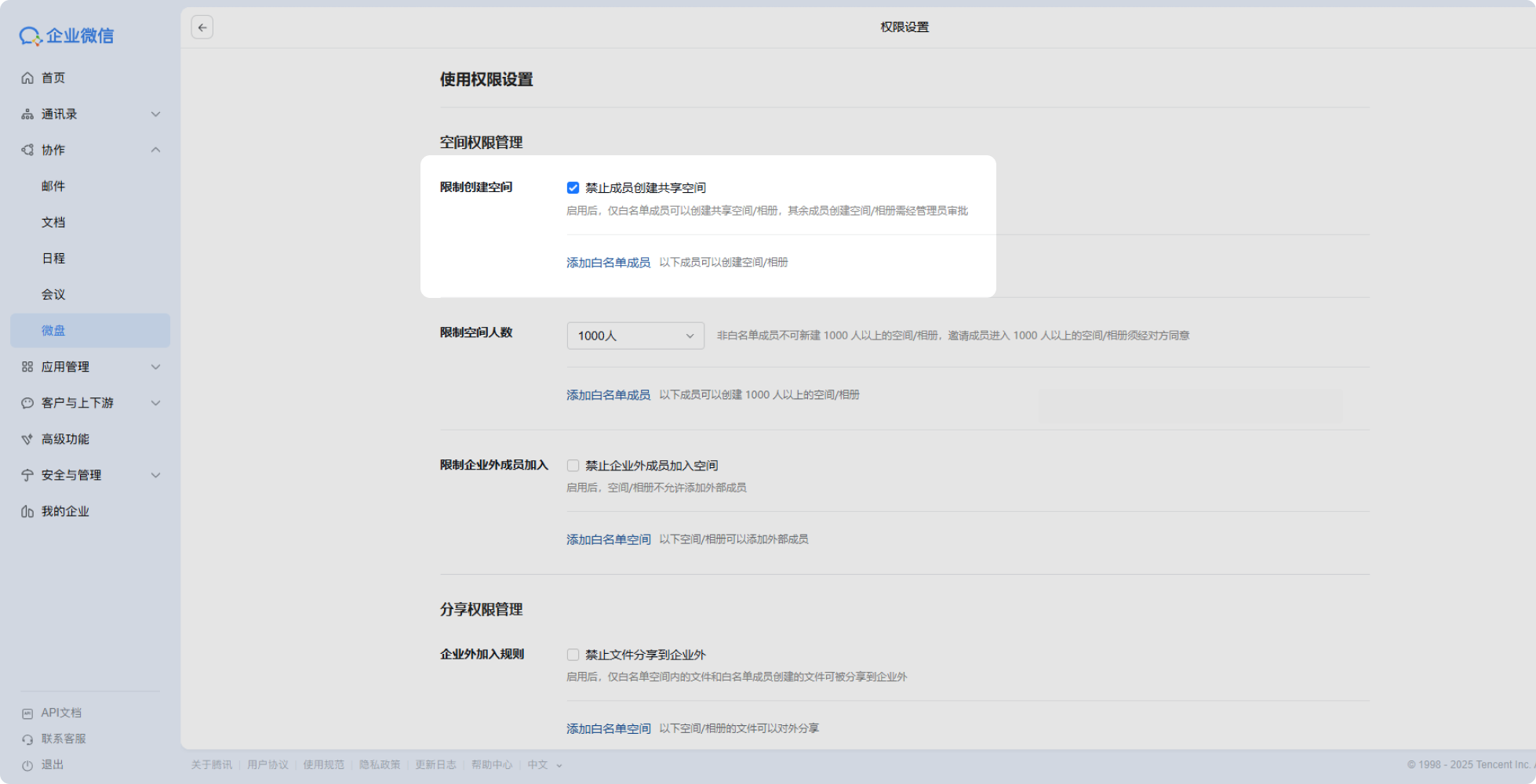This screenshot has width=1536, height=784.
Task: Enable 禁止企业外成员加入空间 checkbox
Action: pyautogui.click(x=573, y=465)
